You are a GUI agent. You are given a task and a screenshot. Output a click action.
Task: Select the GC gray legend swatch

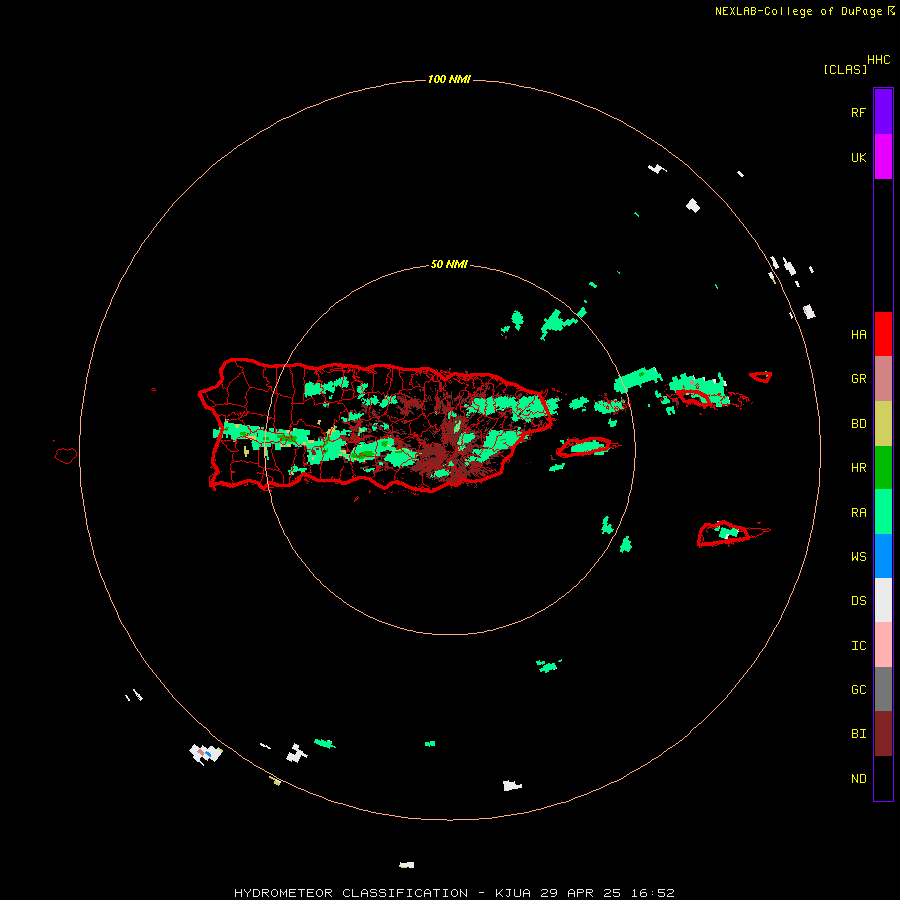click(x=883, y=689)
